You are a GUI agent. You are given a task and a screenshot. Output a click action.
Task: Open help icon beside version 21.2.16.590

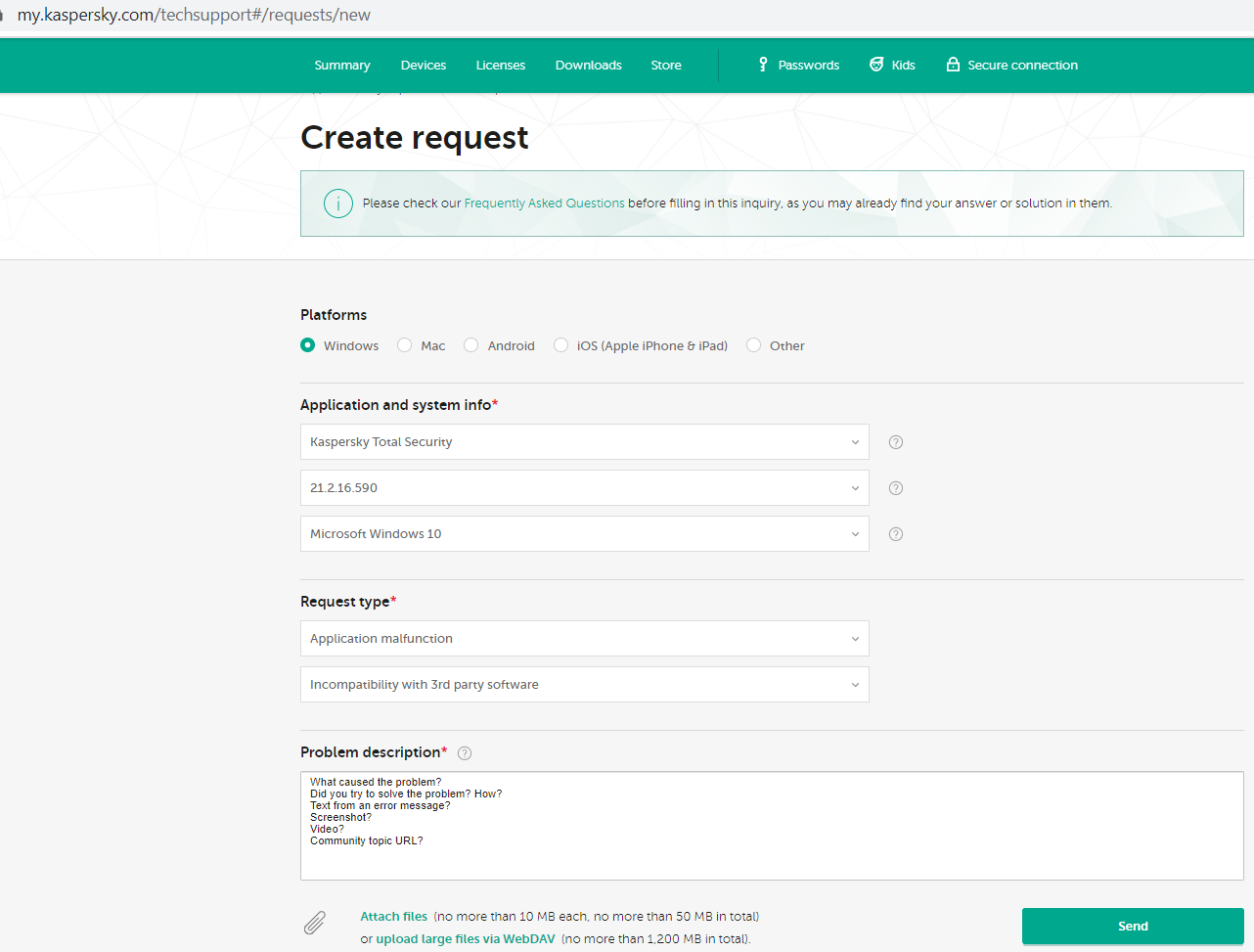coord(896,488)
